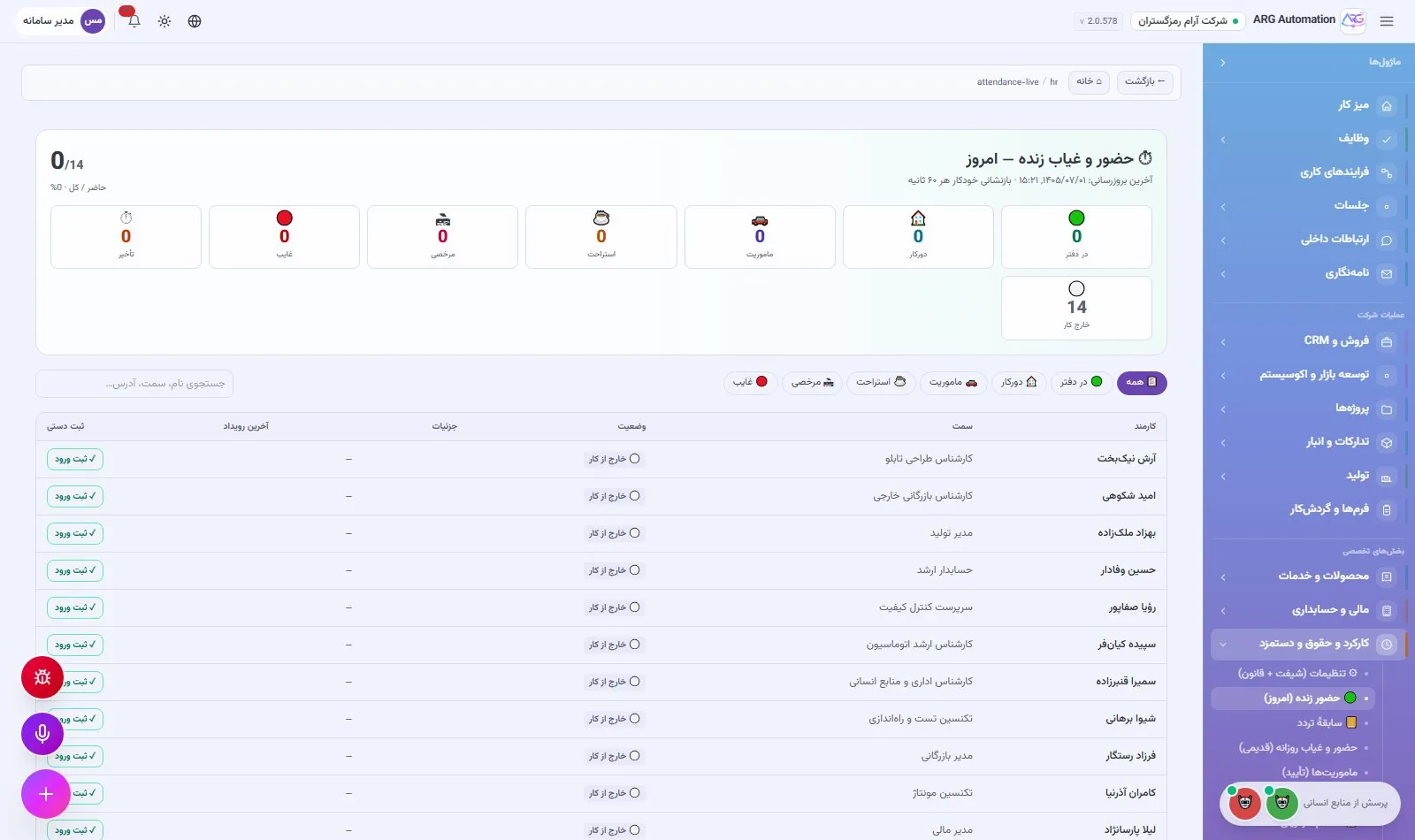
Task: Click the pink plus floating button
Action: tap(46, 794)
